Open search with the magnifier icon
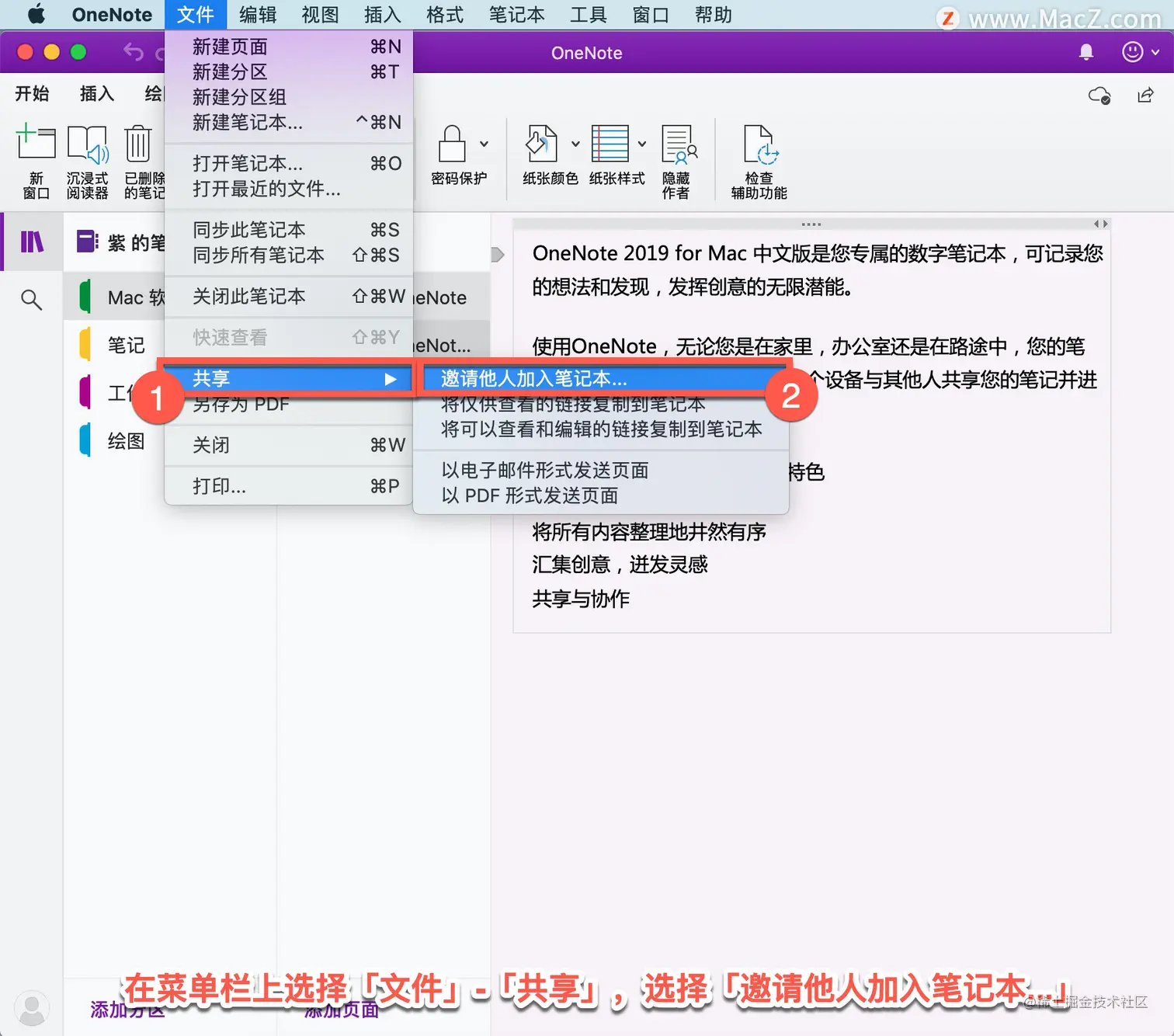 point(31,299)
